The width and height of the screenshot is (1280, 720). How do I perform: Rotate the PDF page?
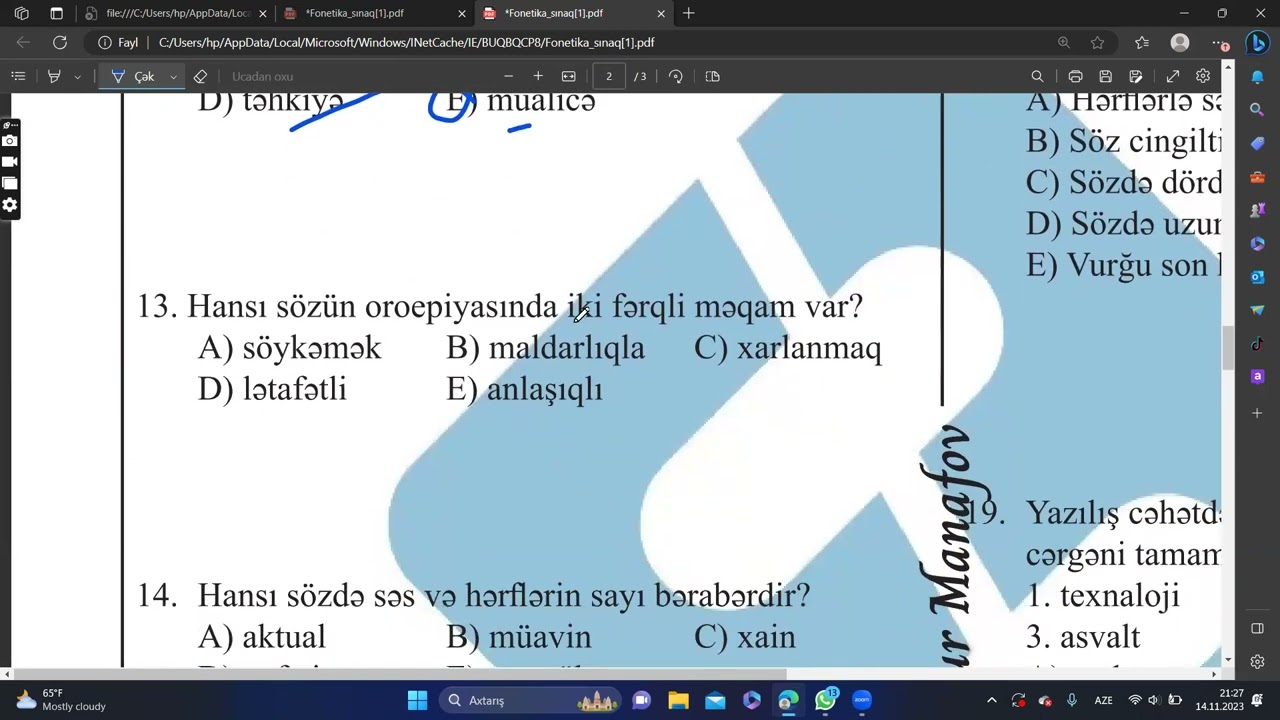(x=676, y=76)
